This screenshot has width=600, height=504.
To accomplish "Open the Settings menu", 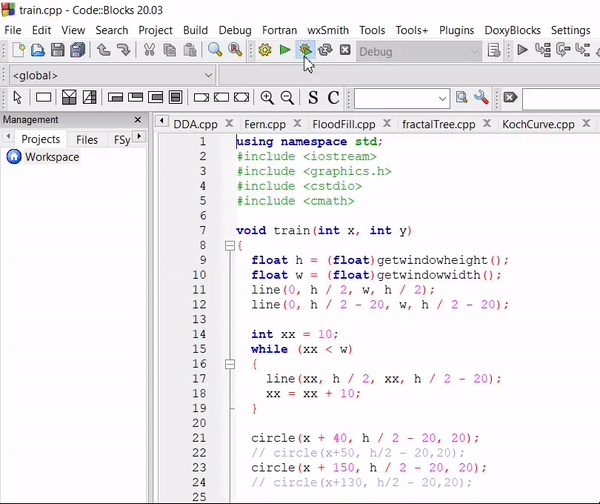I will (x=571, y=30).
